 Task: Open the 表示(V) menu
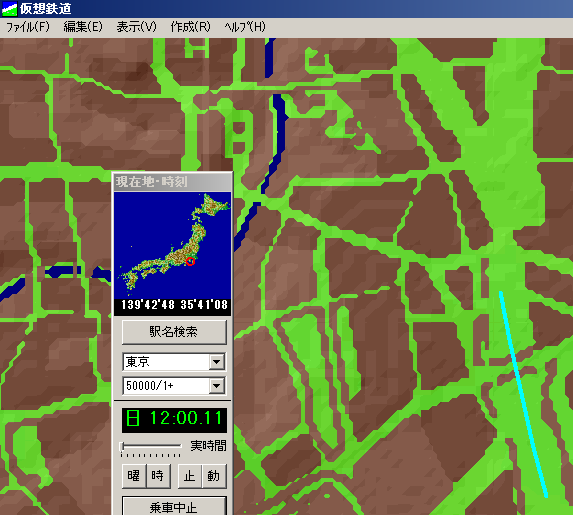[x=136, y=27]
